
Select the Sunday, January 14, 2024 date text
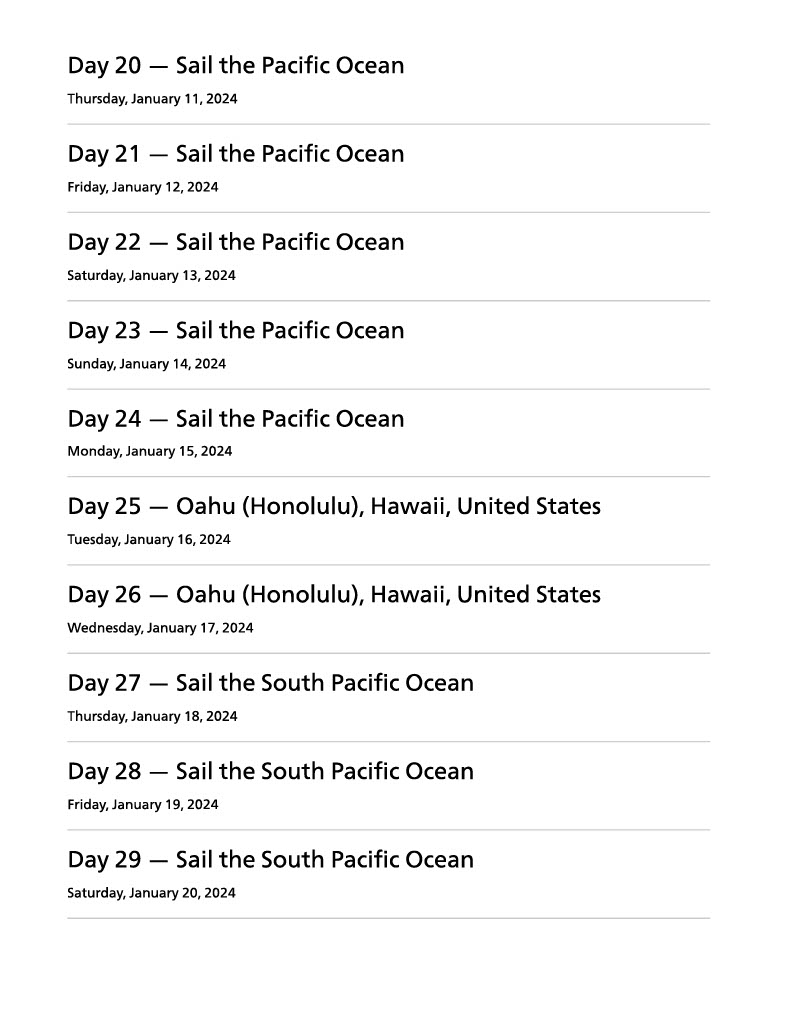pyautogui.click(x=146, y=364)
